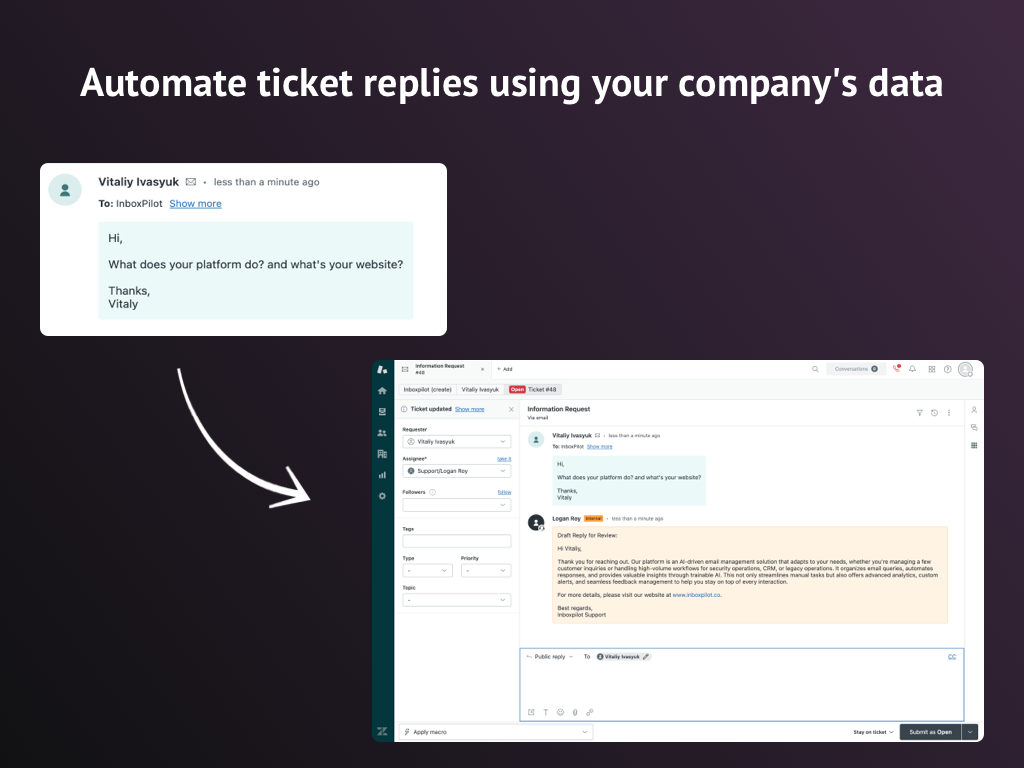Click into the reply composer text area
The width and height of the screenshot is (1024, 768).
(x=742, y=684)
